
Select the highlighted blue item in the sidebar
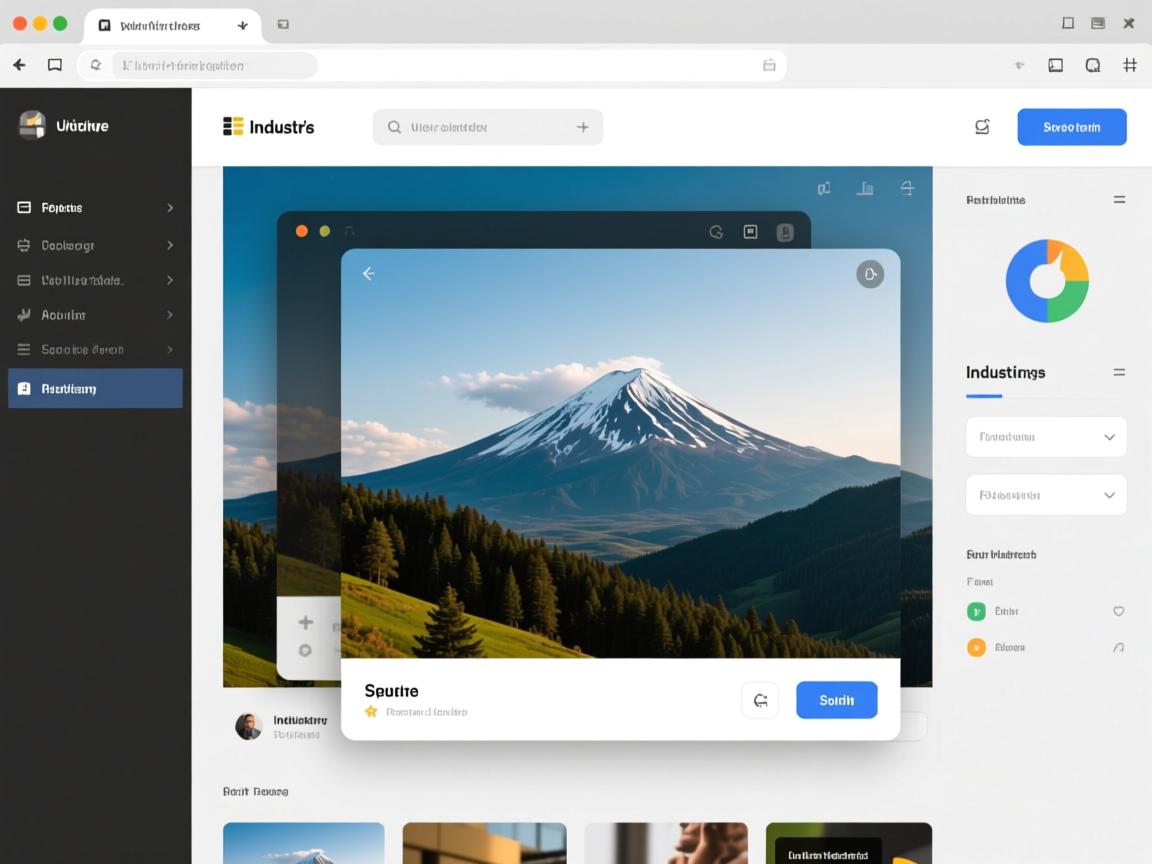coord(95,388)
